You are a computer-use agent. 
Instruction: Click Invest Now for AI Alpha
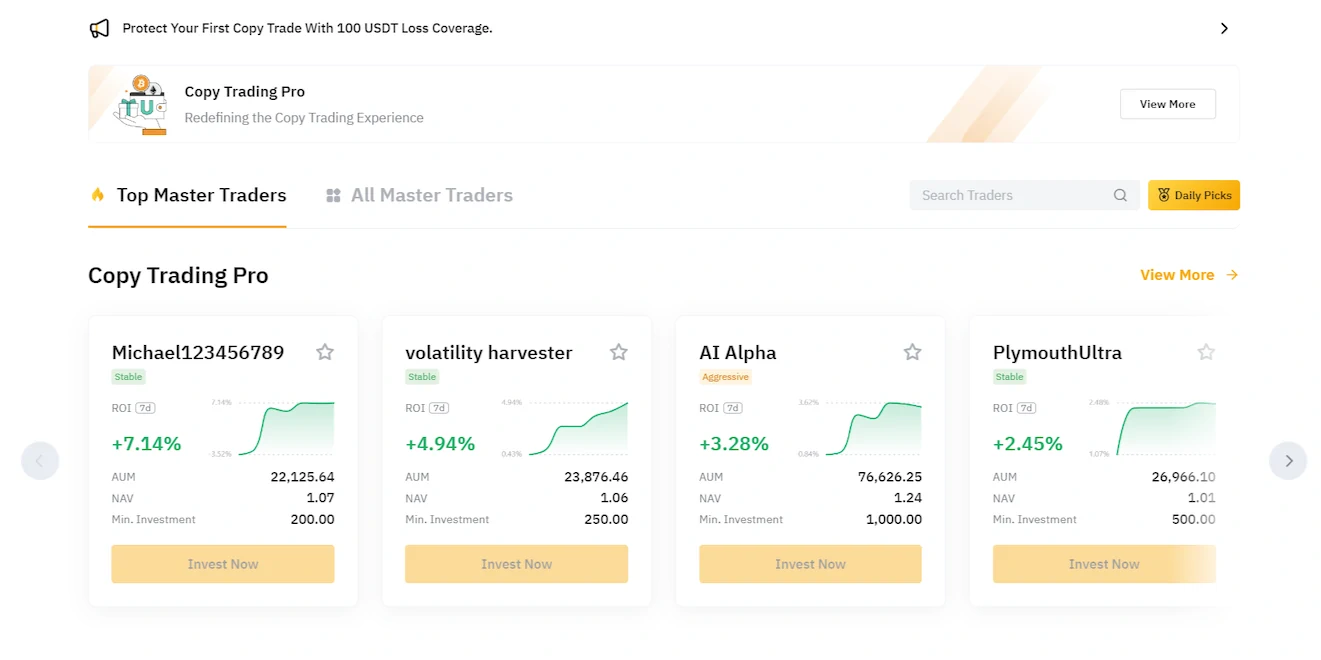point(810,564)
